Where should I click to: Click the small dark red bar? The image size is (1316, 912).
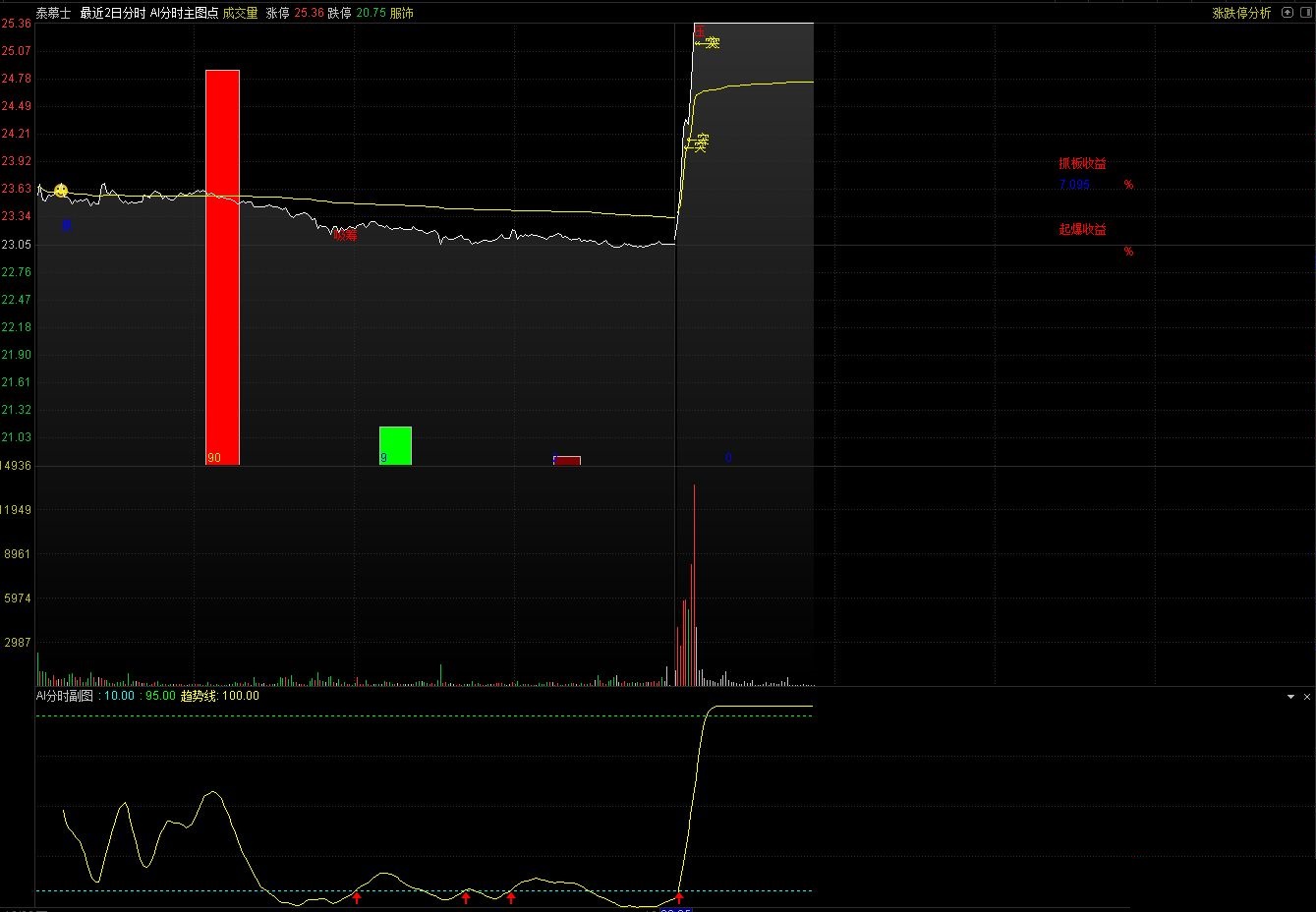tap(567, 460)
